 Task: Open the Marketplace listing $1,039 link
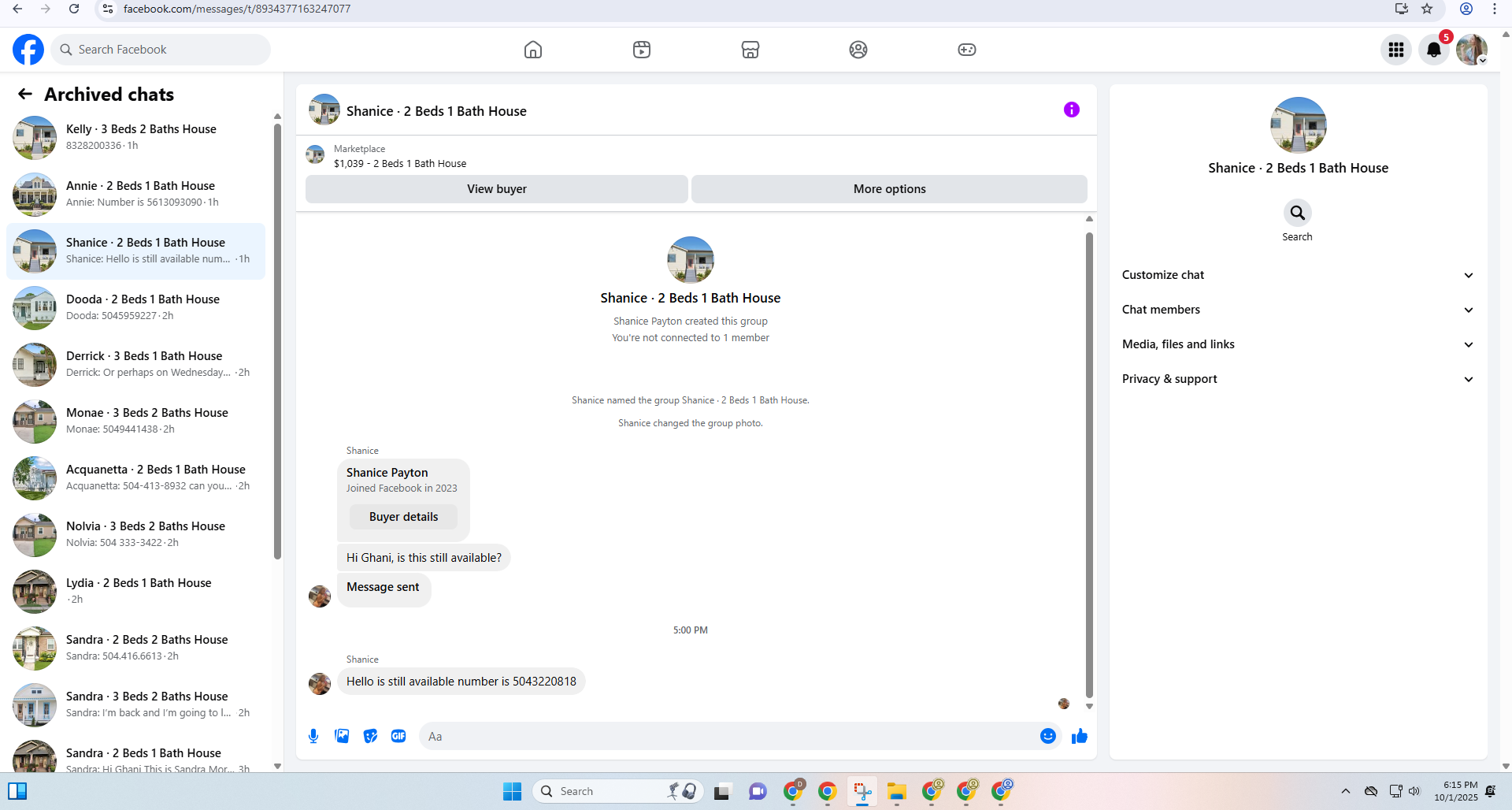pyautogui.click(x=400, y=164)
